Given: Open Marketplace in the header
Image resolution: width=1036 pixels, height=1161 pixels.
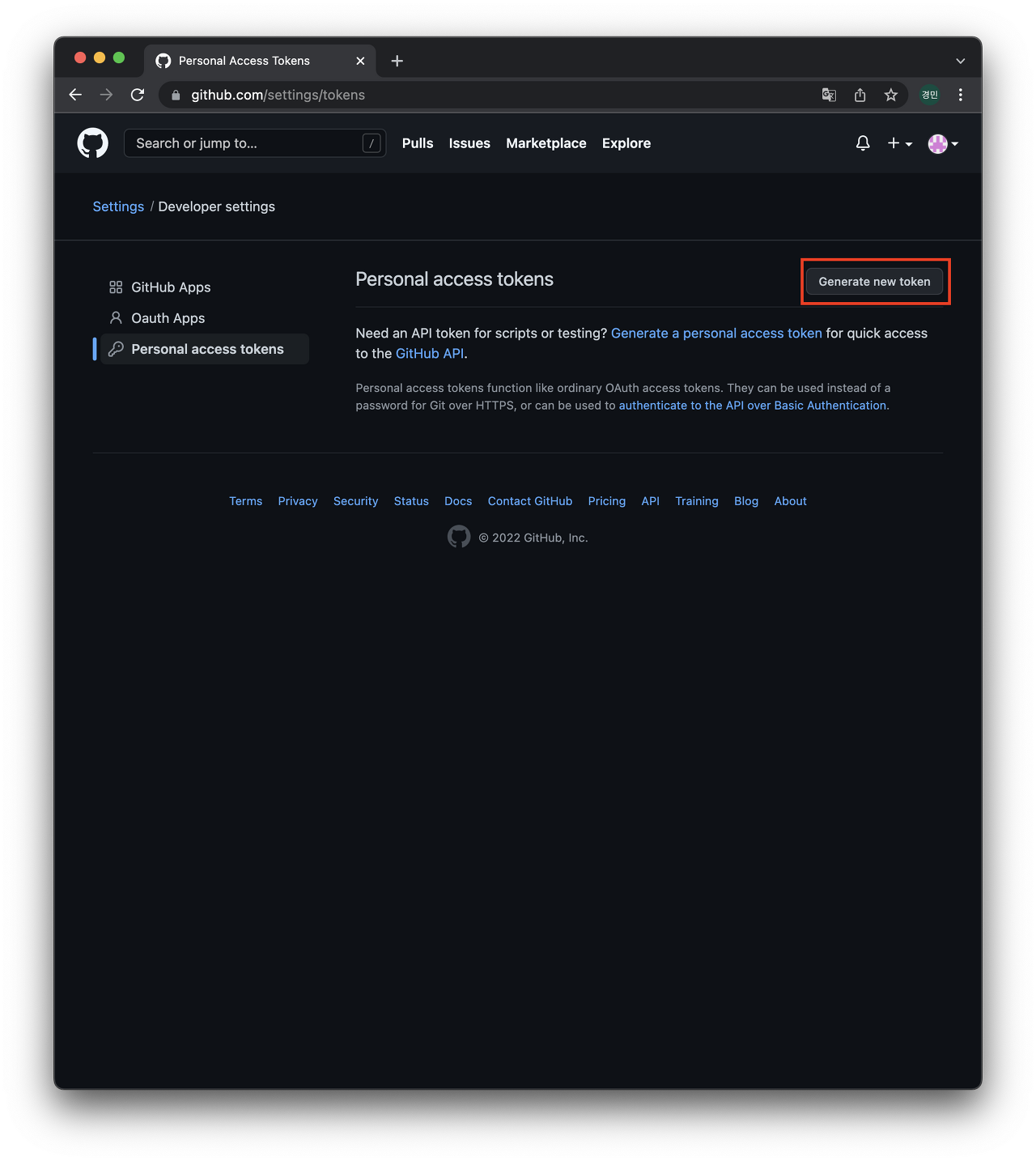Looking at the screenshot, I should coord(546,143).
